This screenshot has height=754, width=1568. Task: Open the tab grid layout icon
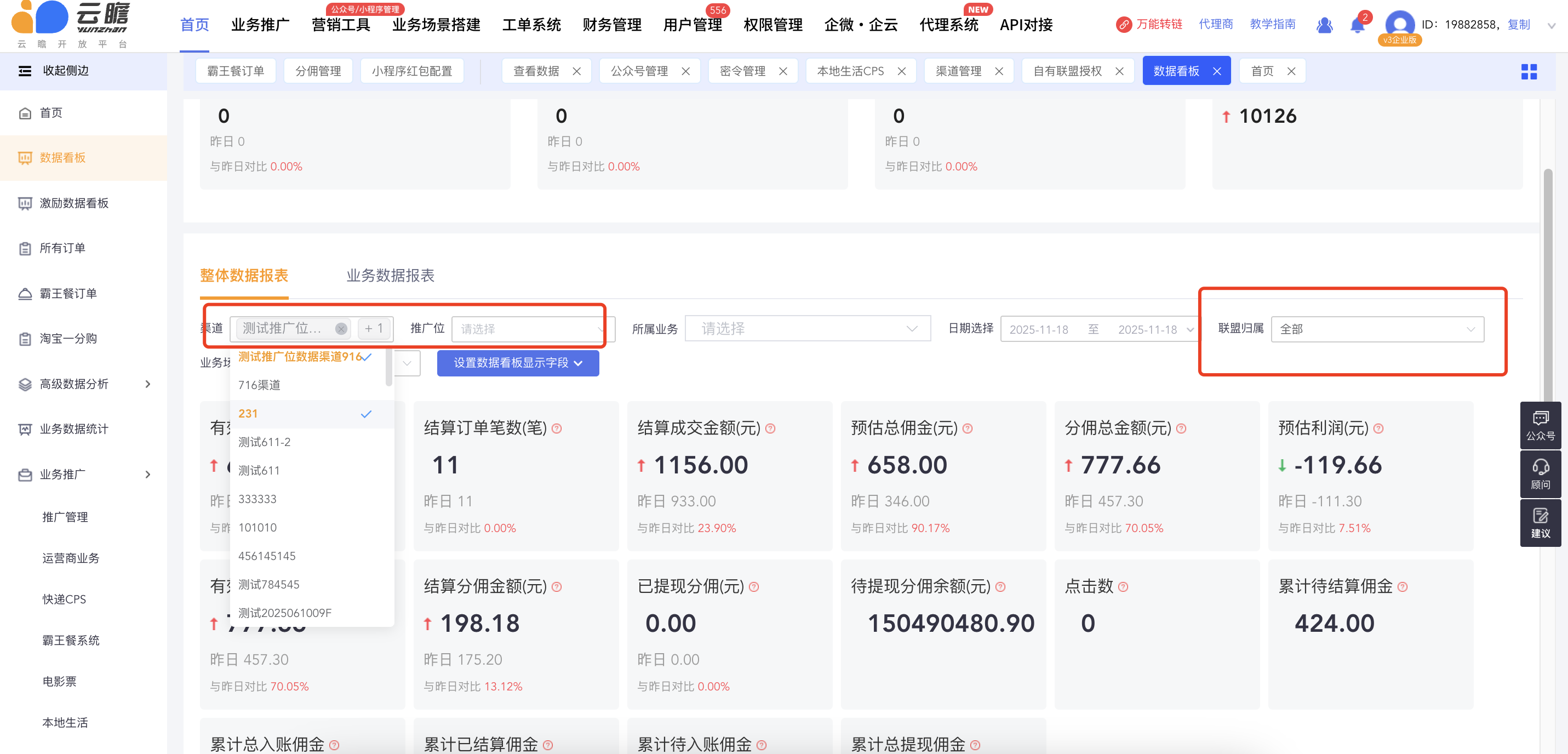(x=1529, y=72)
